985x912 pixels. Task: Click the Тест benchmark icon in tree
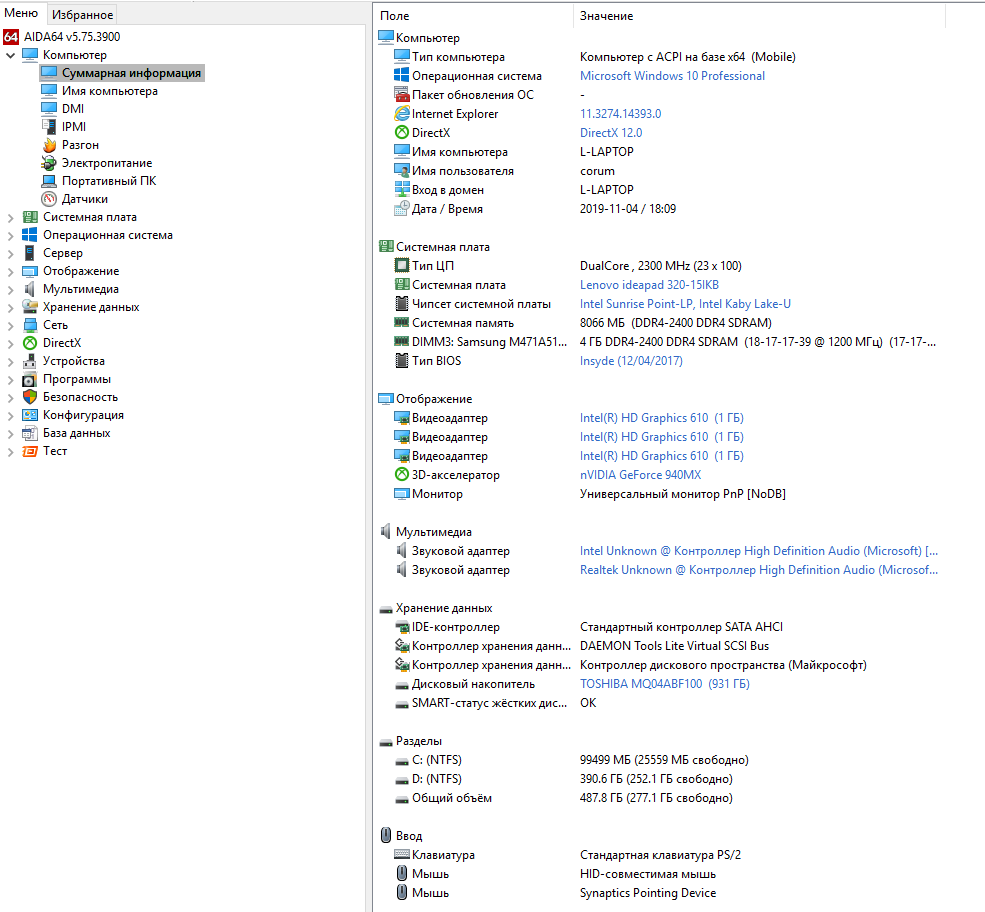tap(30, 451)
